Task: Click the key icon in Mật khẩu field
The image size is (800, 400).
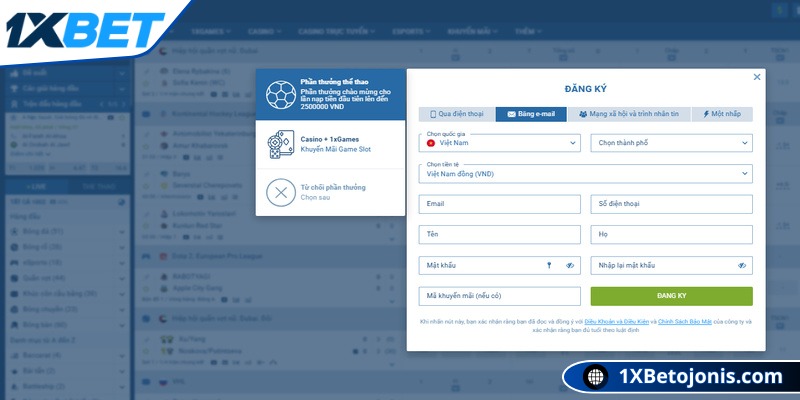Action: (x=549, y=265)
